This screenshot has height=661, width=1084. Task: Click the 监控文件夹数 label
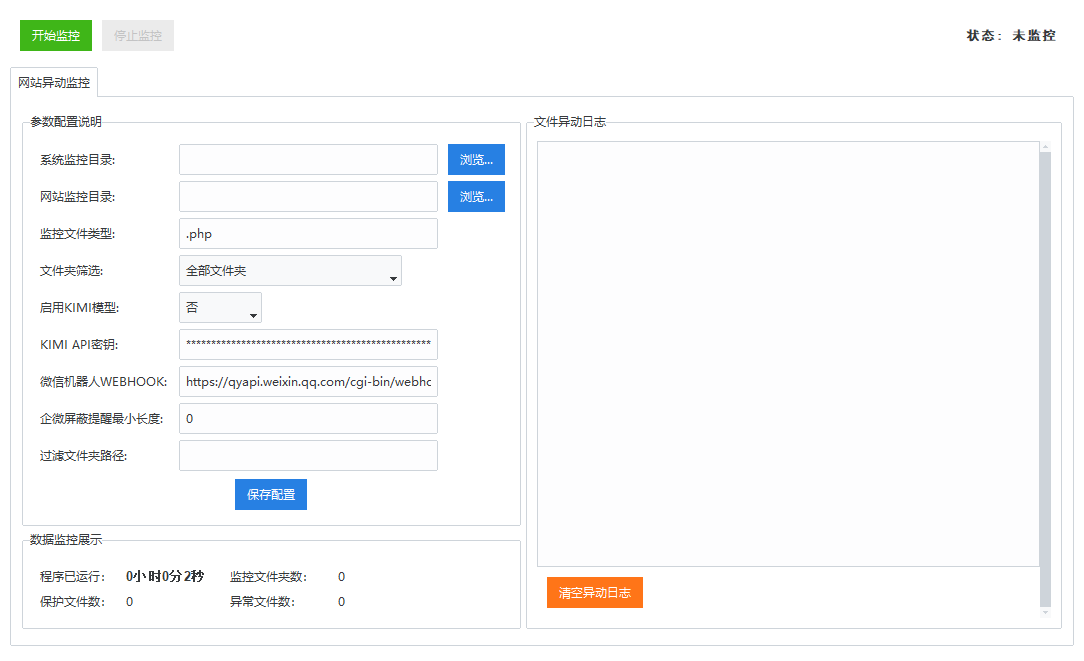pyautogui.click(x=269, y=577)
